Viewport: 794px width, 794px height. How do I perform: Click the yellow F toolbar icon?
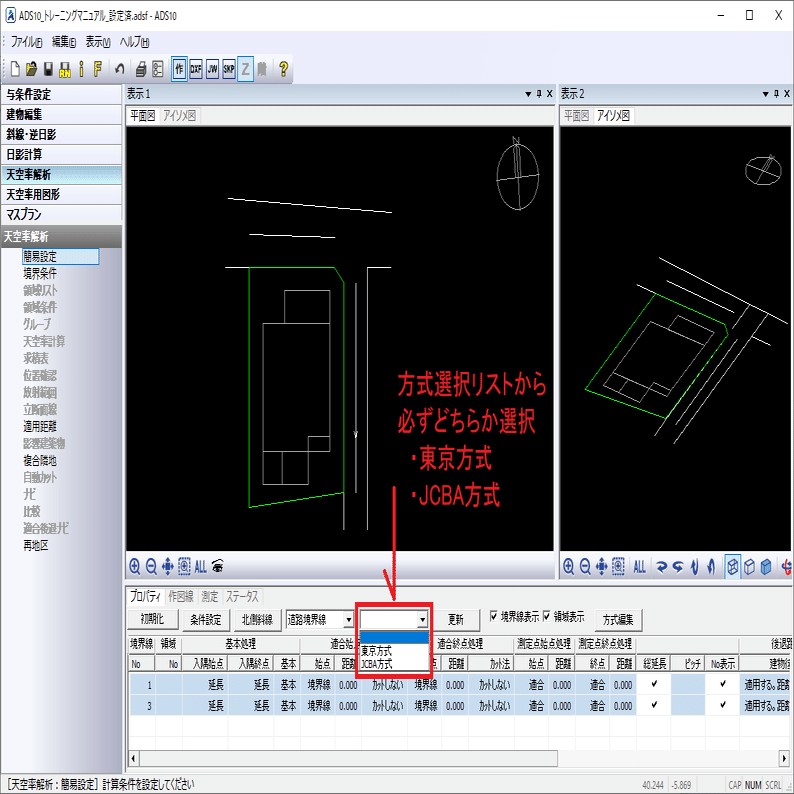click(x=98, y=69)
